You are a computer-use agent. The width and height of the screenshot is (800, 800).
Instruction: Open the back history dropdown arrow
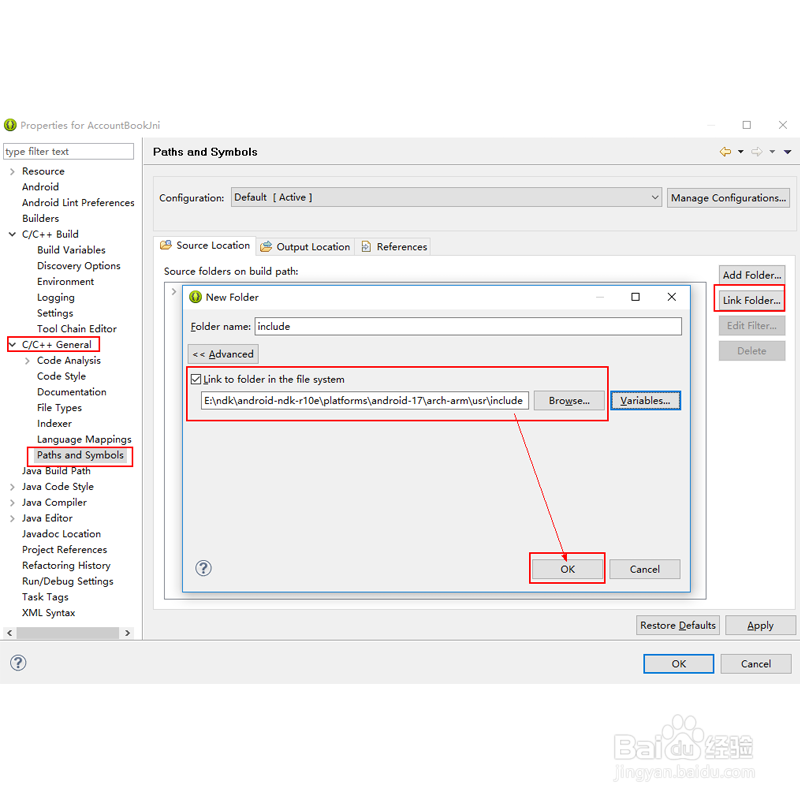pyautogui.click(x=741, y=152)
